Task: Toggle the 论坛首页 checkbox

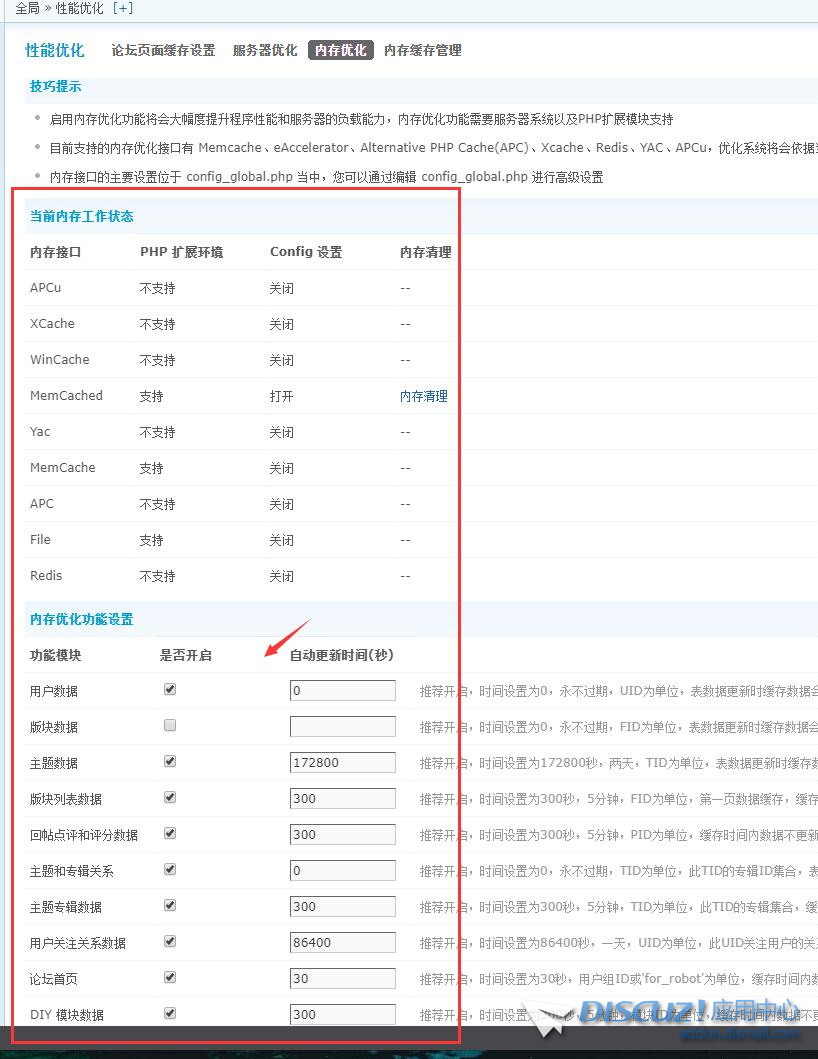Action: tap(170, 978)
